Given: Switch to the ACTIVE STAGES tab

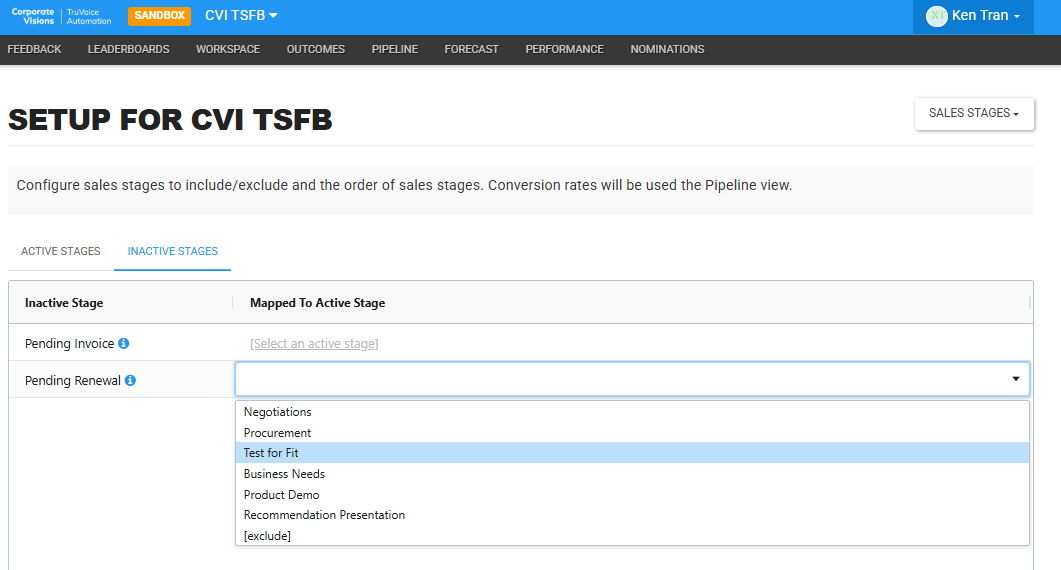Looking at the screenshot, I should tap(61, 251).
